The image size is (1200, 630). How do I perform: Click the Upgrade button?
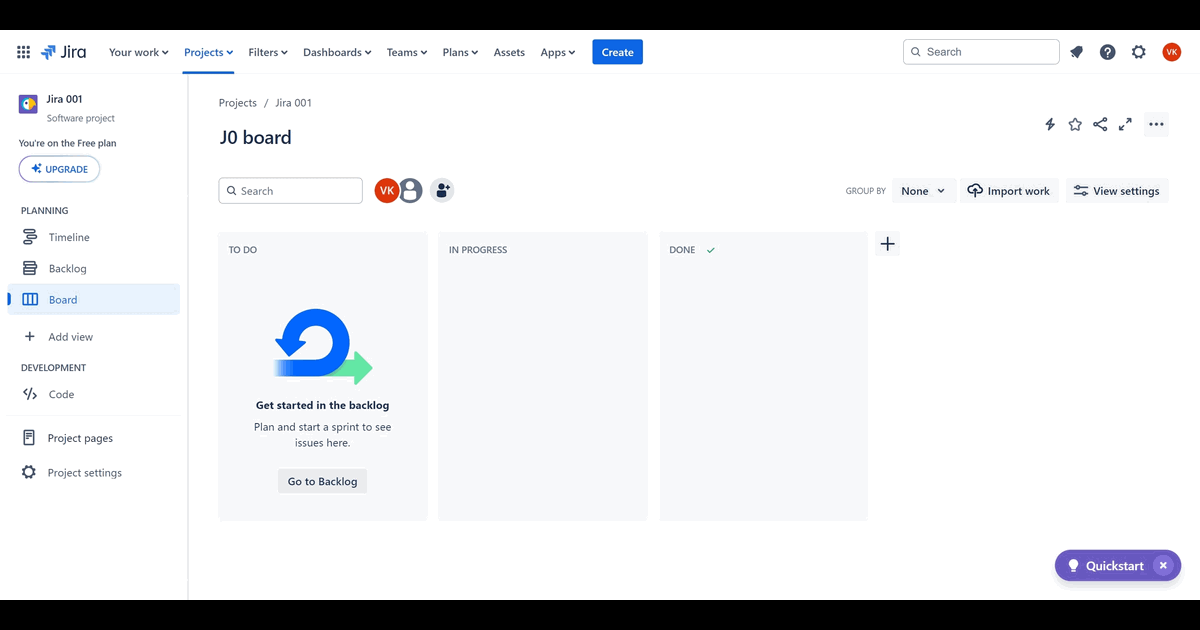59,169
